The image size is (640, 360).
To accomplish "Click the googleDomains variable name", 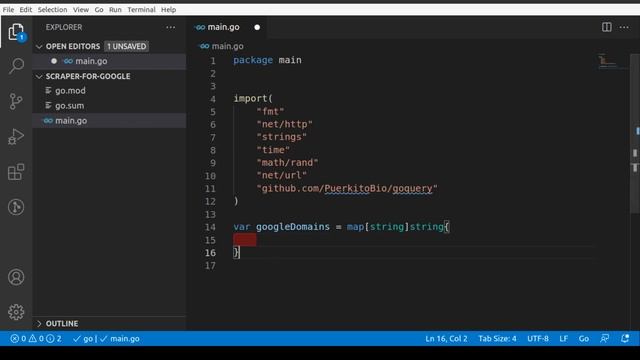I will [x=293, y=227].
